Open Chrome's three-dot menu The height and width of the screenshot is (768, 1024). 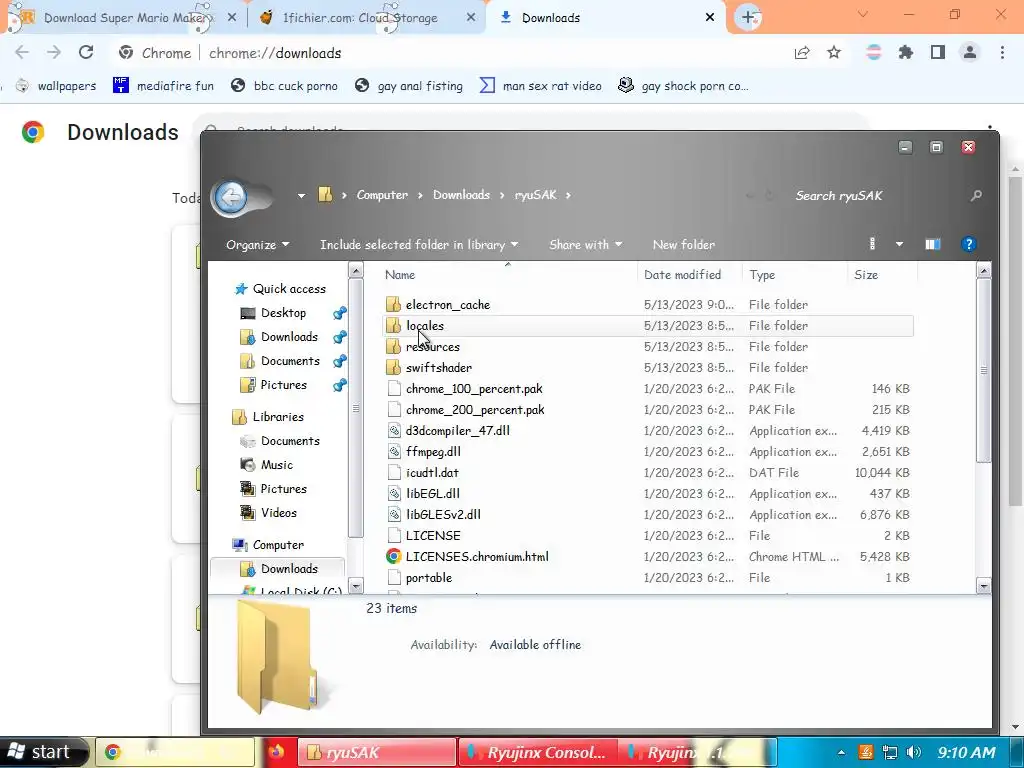[1002, 52]
